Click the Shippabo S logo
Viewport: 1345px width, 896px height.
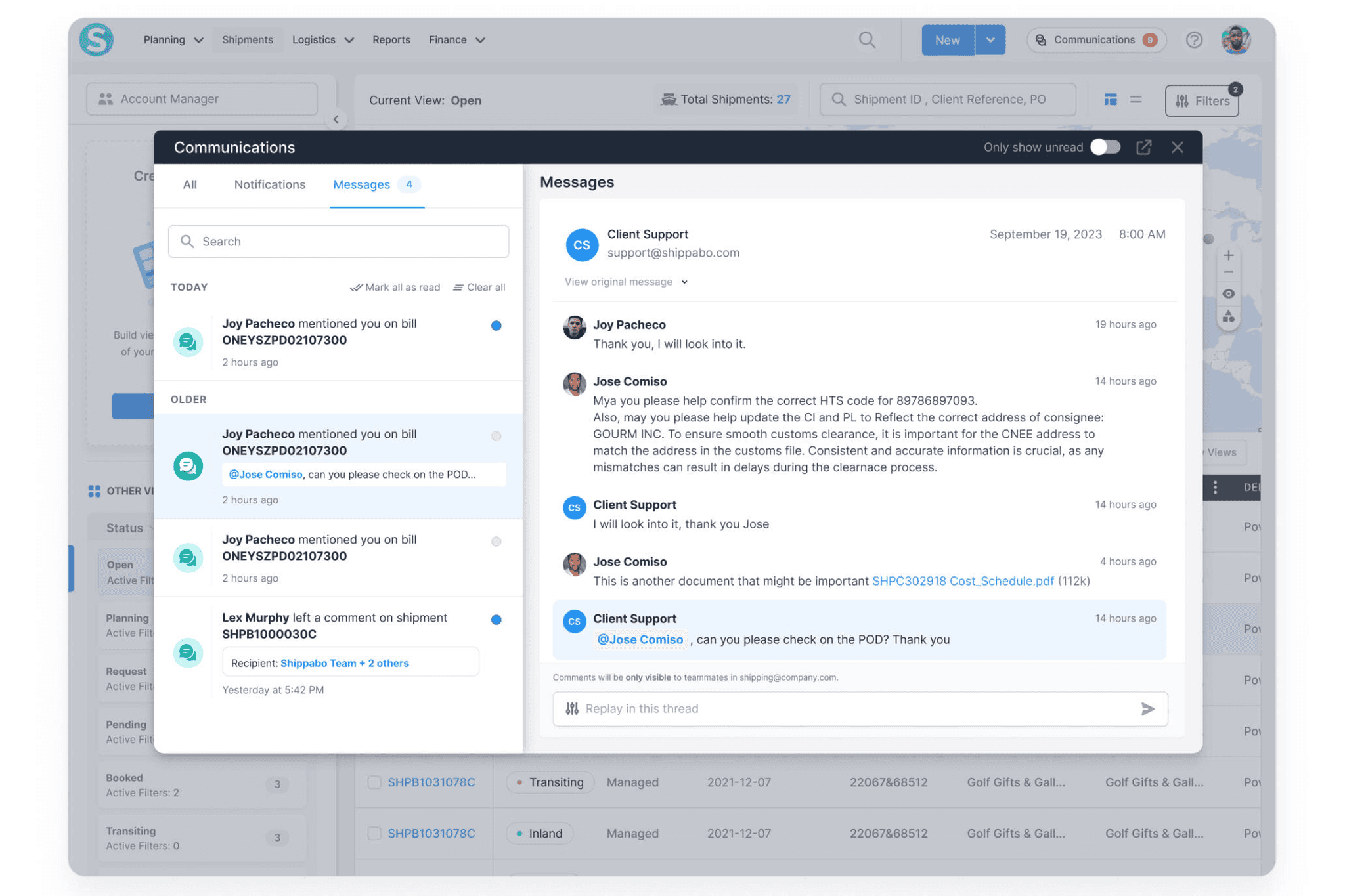[97, 39]
